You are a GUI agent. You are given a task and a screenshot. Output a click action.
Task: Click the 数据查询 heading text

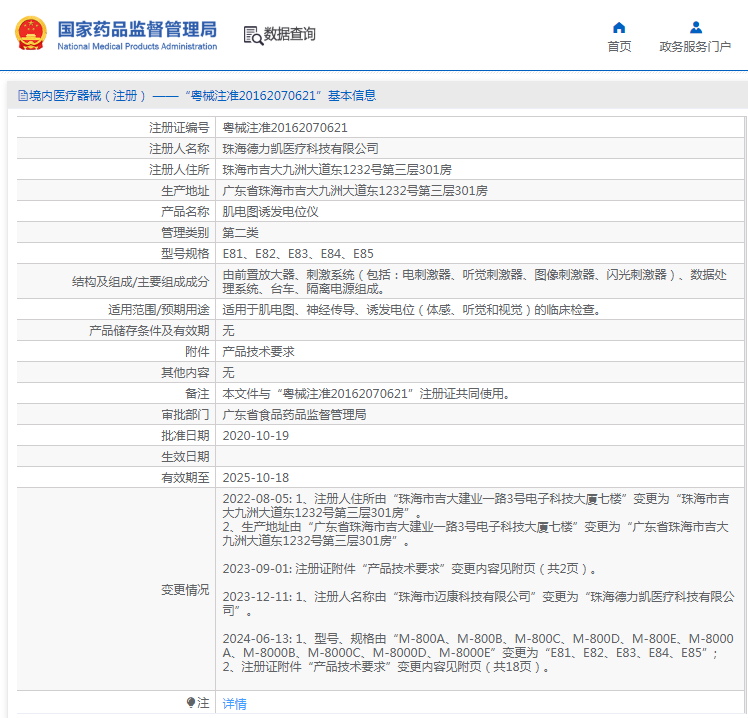[290, 34]
